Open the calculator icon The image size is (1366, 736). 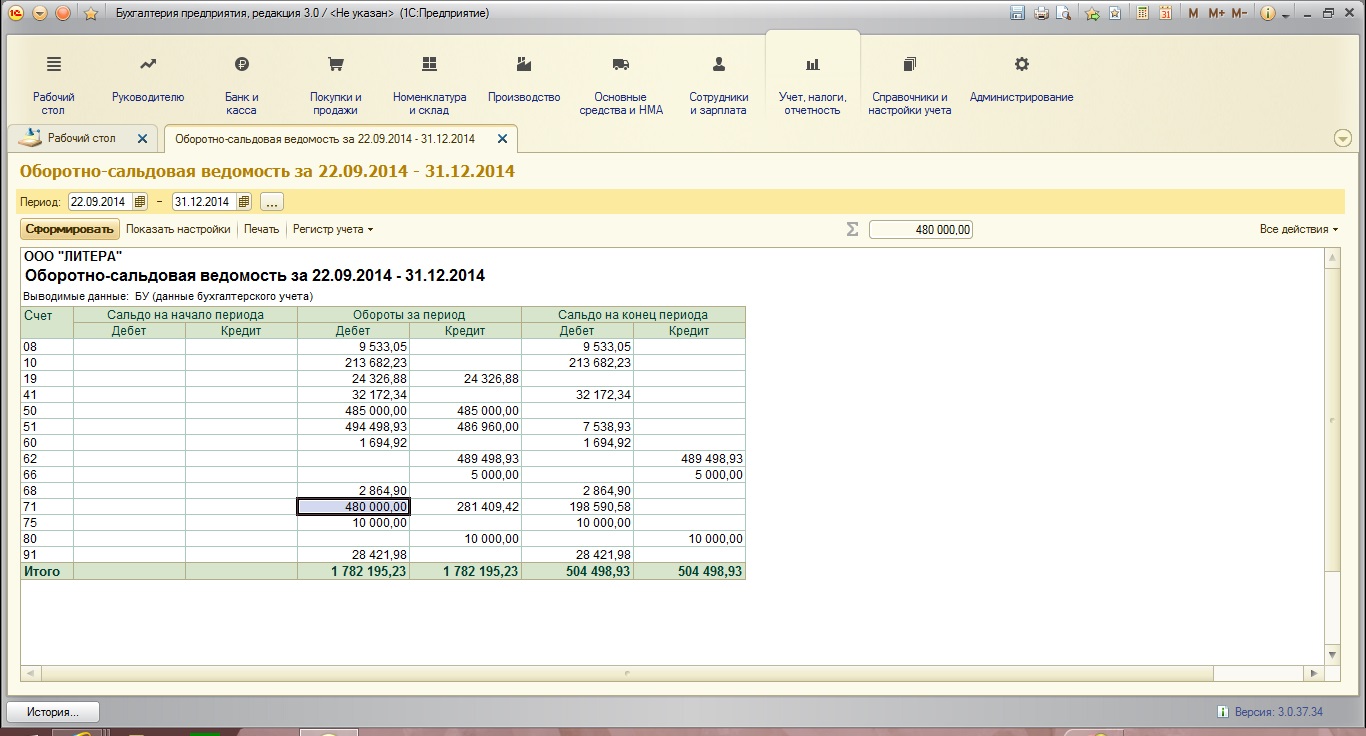pyautogui.click(x=1142, y=14)
